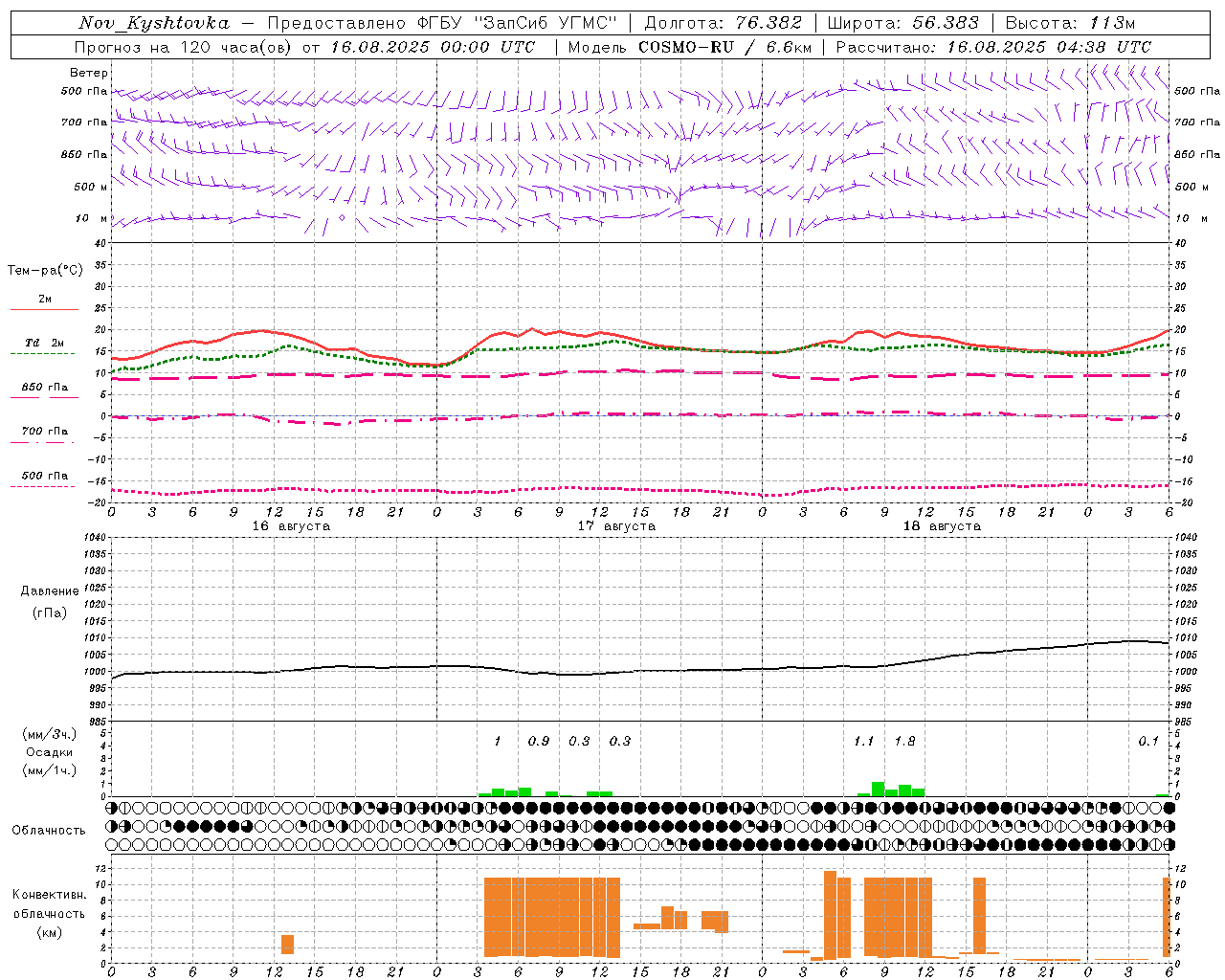The height and width of the screenshot is (980, 1225).
Task: Click the date label '18 августа'
Action: click(x=942, y=526)
